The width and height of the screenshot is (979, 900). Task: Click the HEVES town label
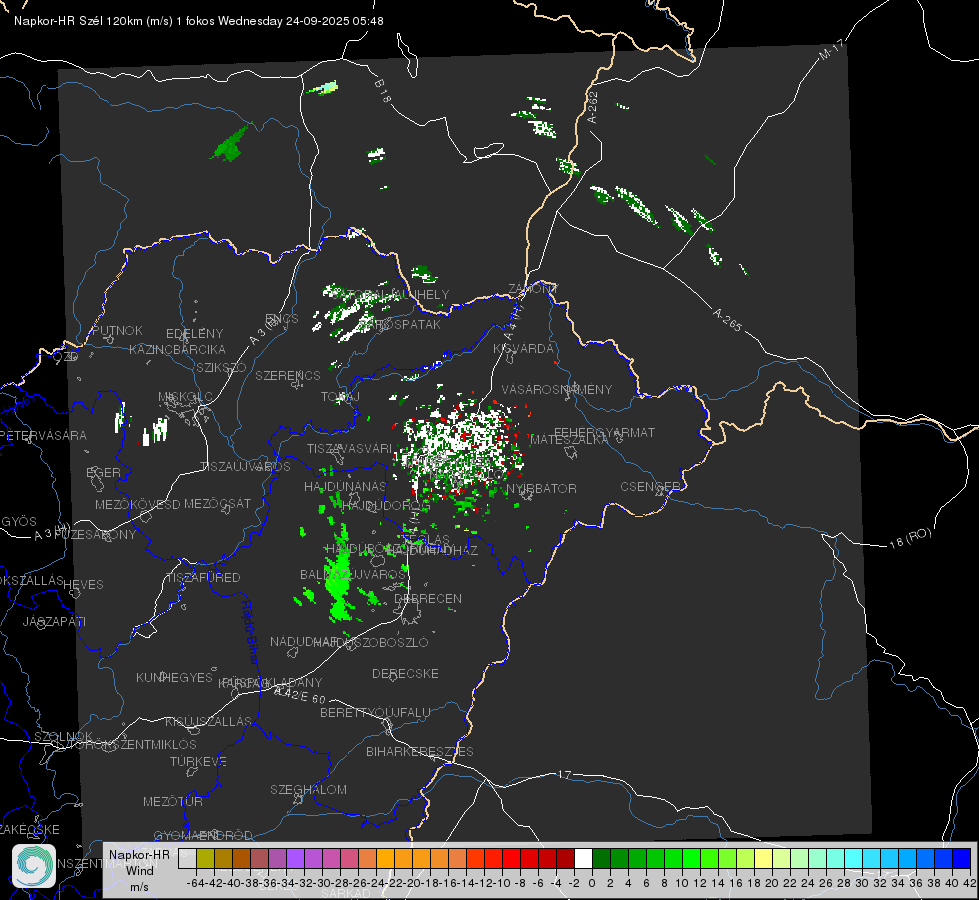(83, 585)
